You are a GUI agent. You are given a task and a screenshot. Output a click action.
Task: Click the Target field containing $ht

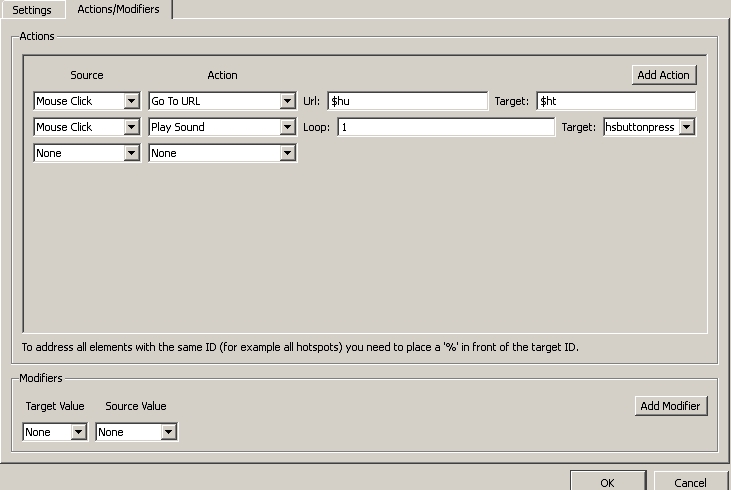click(x=615, y=101)
